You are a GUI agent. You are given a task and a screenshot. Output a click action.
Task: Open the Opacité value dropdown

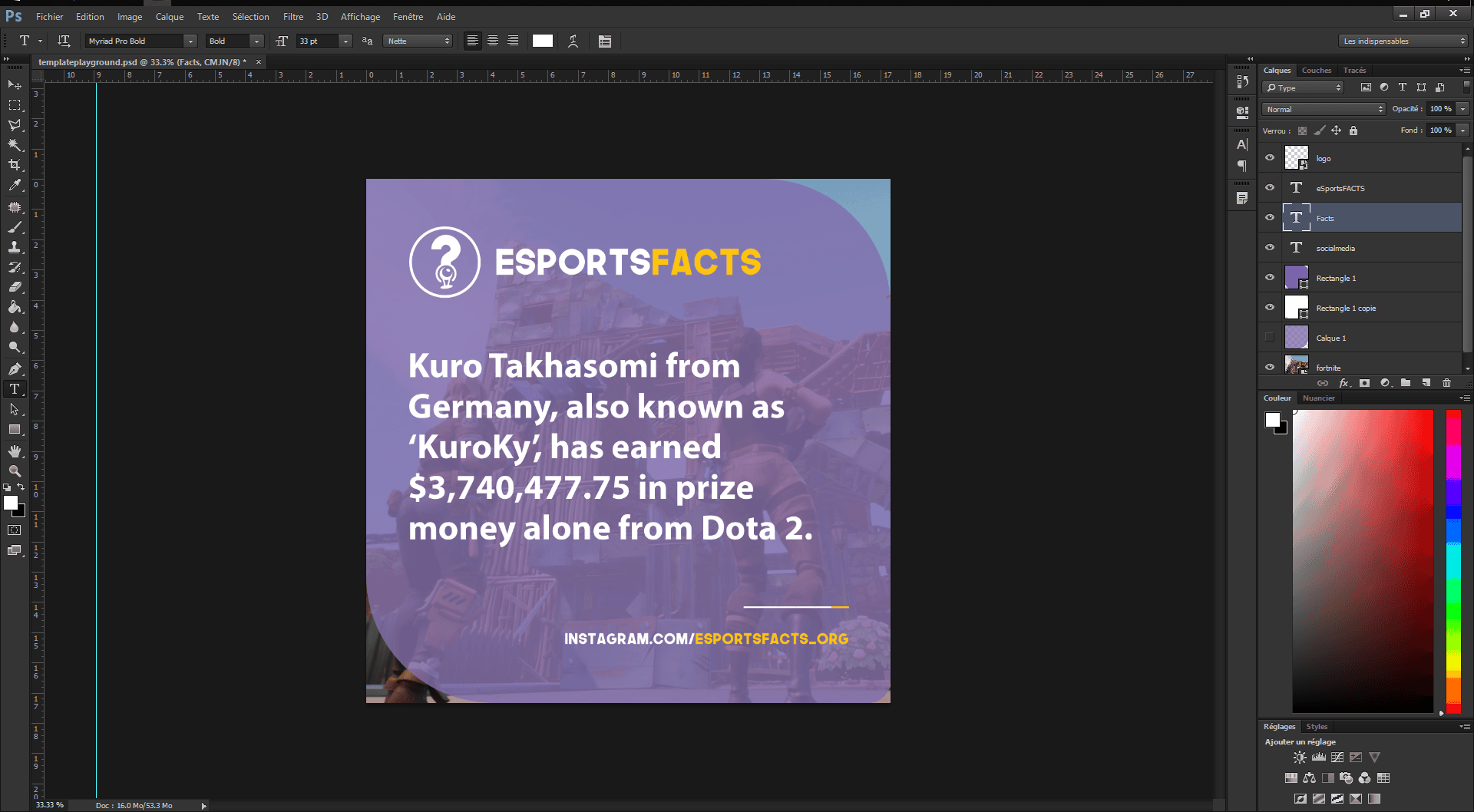tap(1462, 109)
